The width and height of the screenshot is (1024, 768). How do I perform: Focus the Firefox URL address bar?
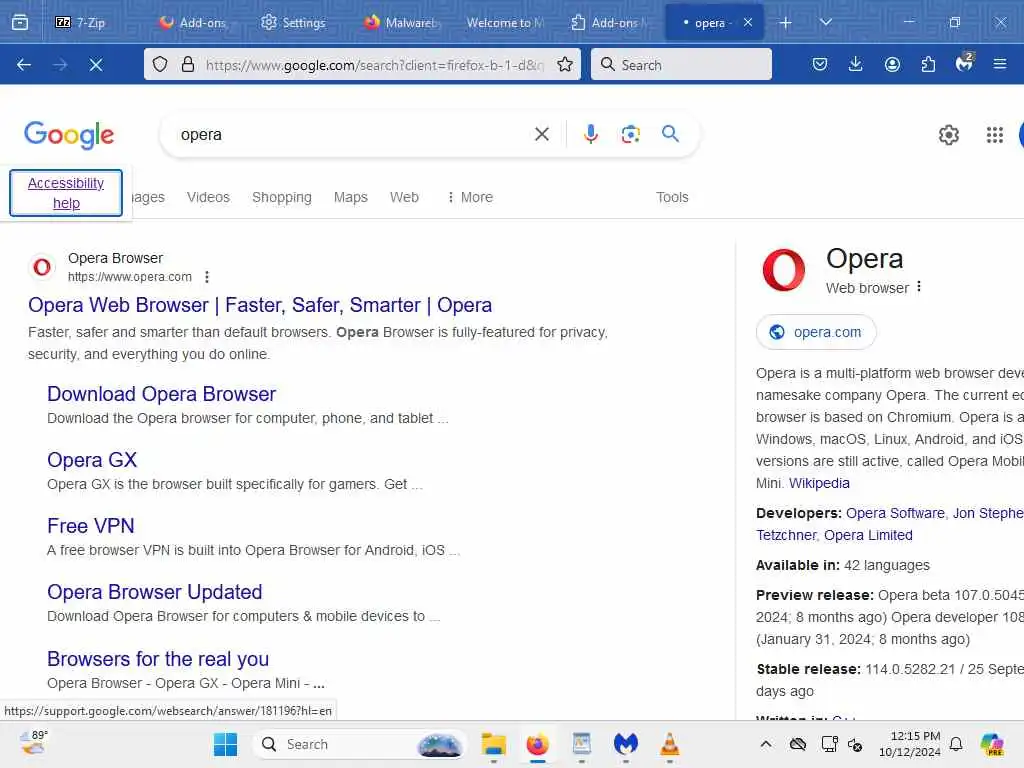click(374, 64)
